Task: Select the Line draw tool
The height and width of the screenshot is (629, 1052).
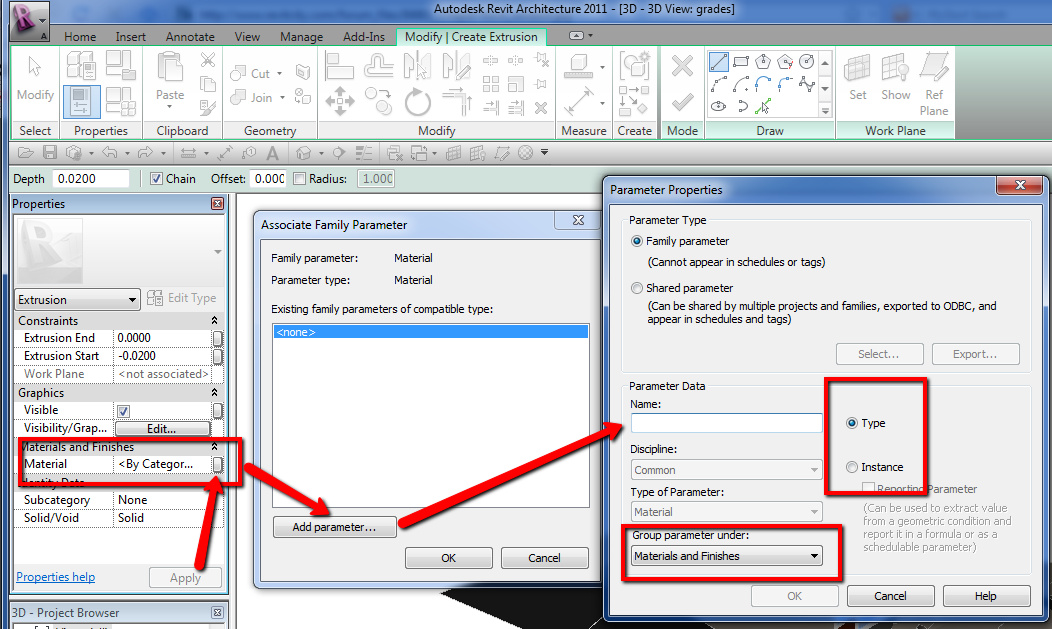Action: 719,62
